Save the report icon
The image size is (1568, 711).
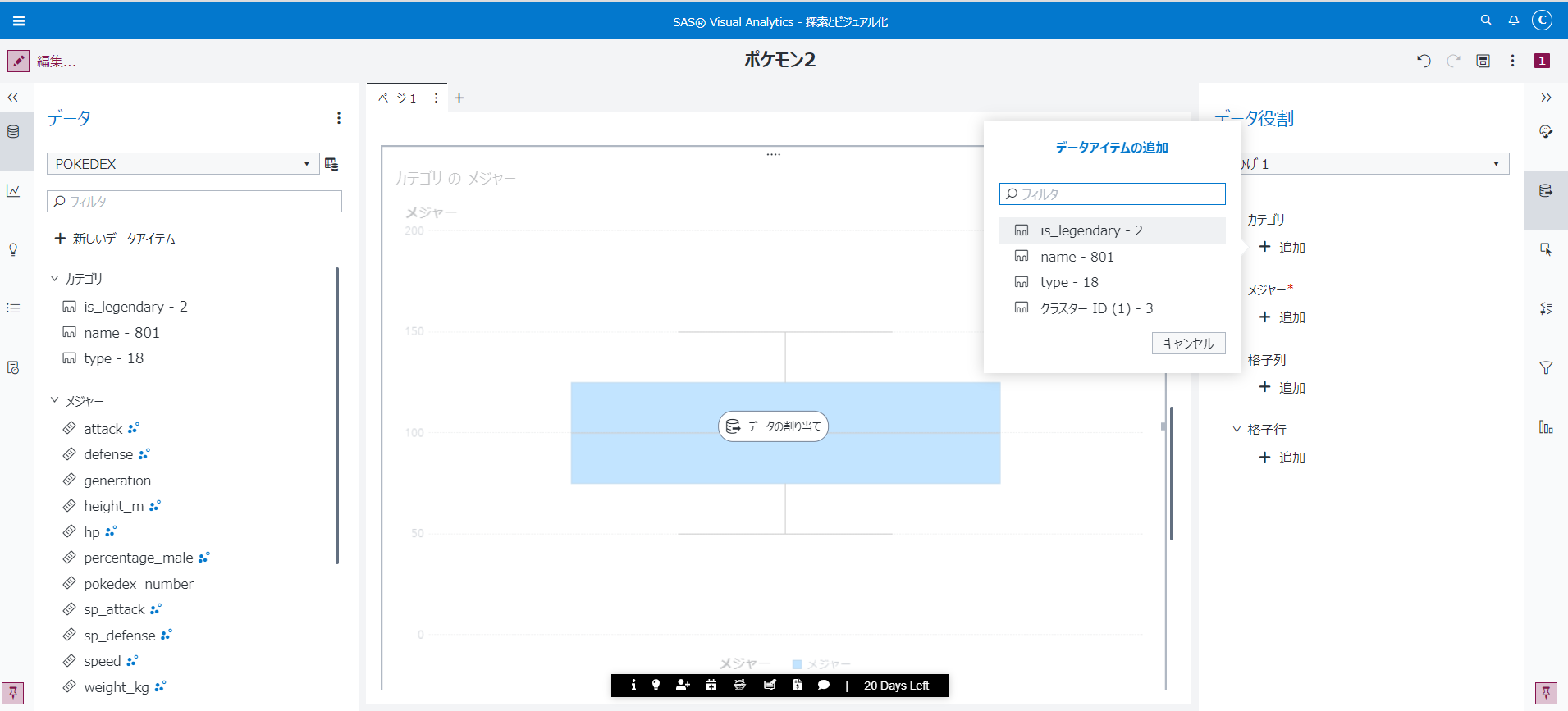[1483, 61]
